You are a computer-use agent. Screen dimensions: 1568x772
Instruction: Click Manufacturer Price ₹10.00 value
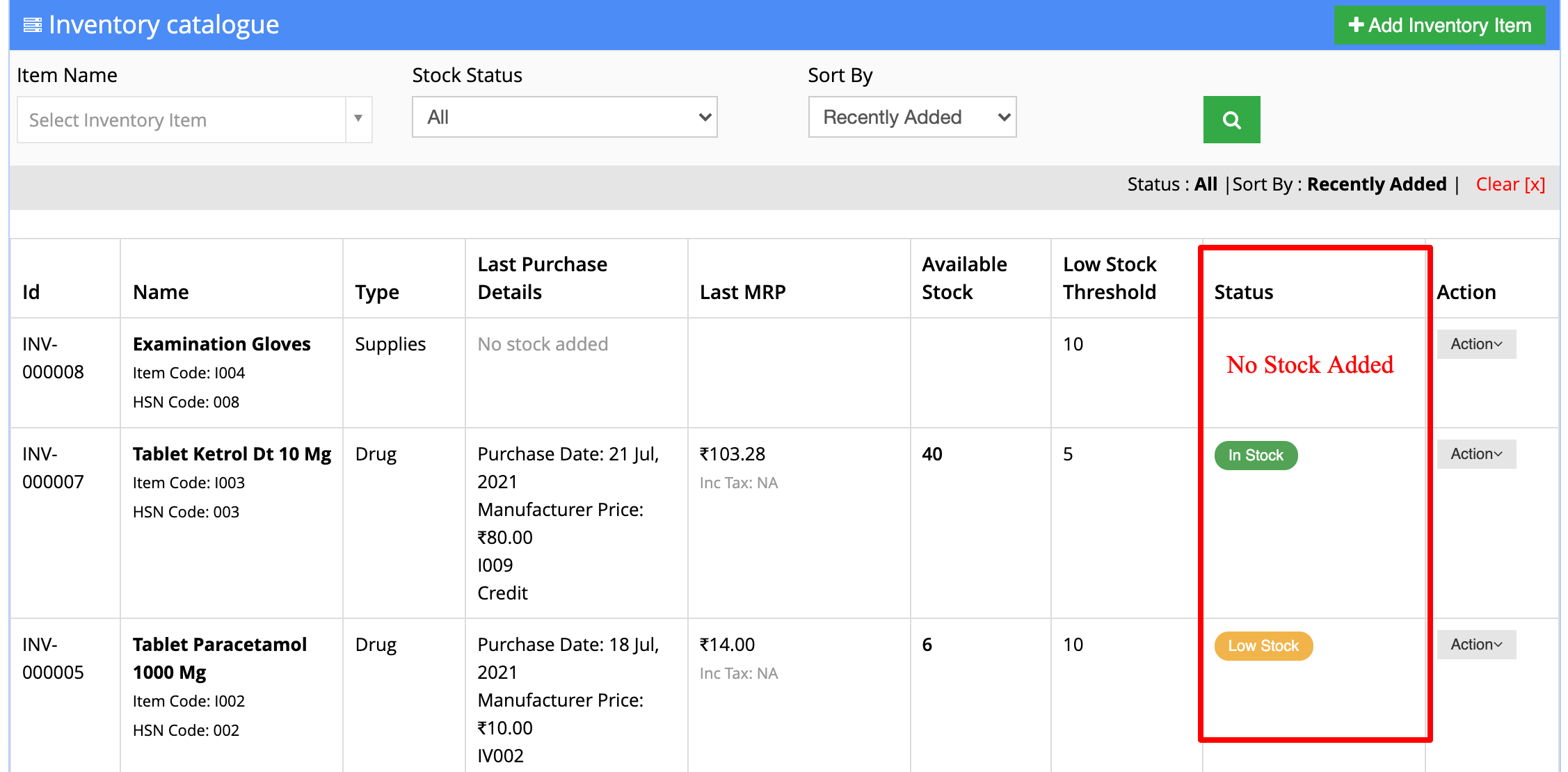click(x=505, y=728)
